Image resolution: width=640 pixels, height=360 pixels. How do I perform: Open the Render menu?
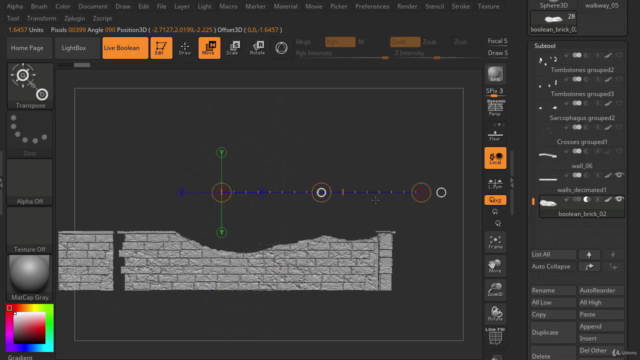(407, 7)
